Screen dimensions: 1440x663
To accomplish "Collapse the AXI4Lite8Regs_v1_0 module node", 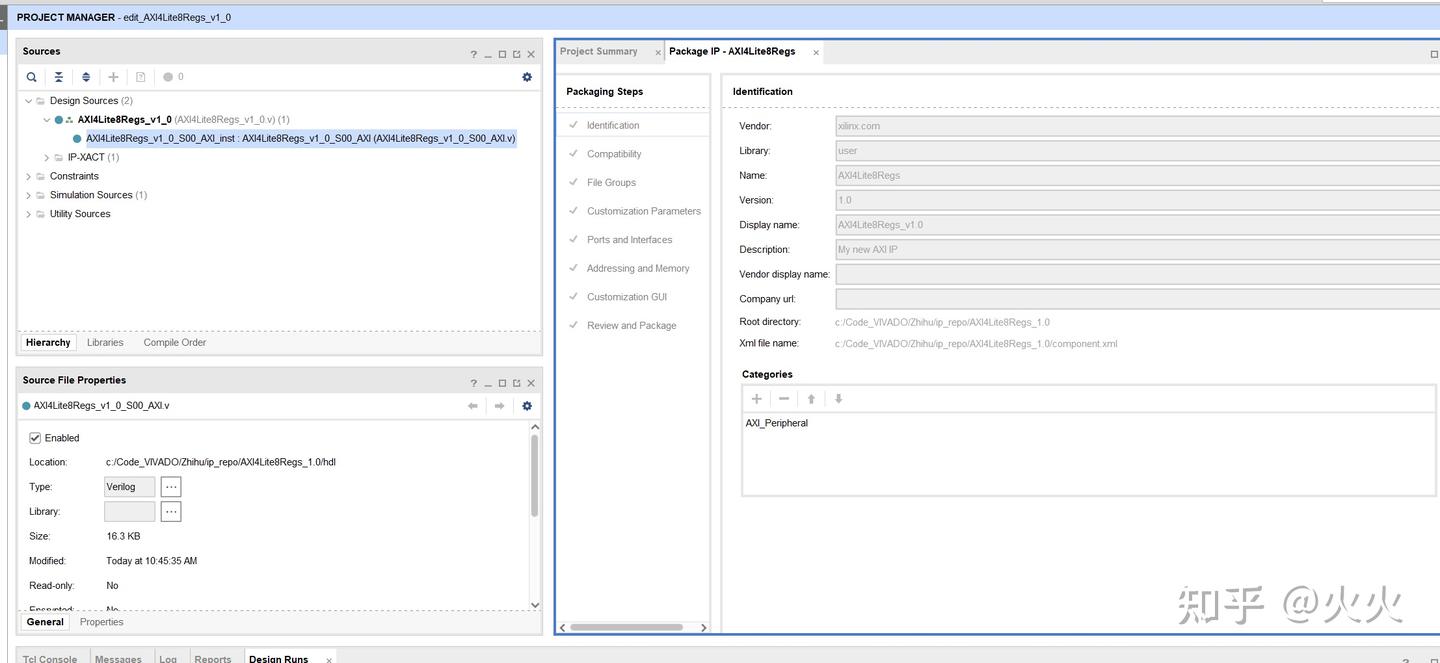I will click(x=46, y=120).
